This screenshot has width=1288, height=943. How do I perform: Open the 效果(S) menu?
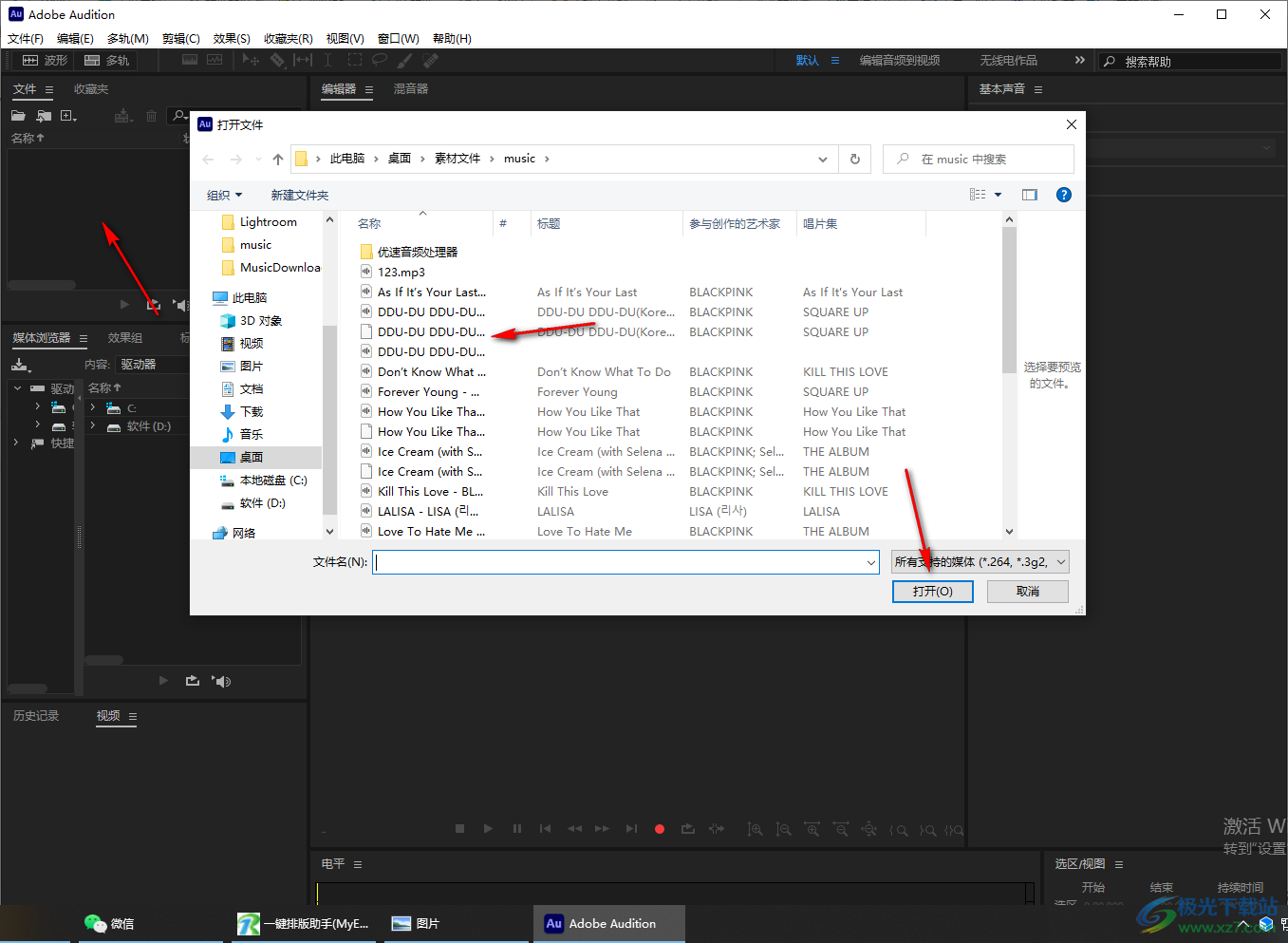[x=232, y=39]
